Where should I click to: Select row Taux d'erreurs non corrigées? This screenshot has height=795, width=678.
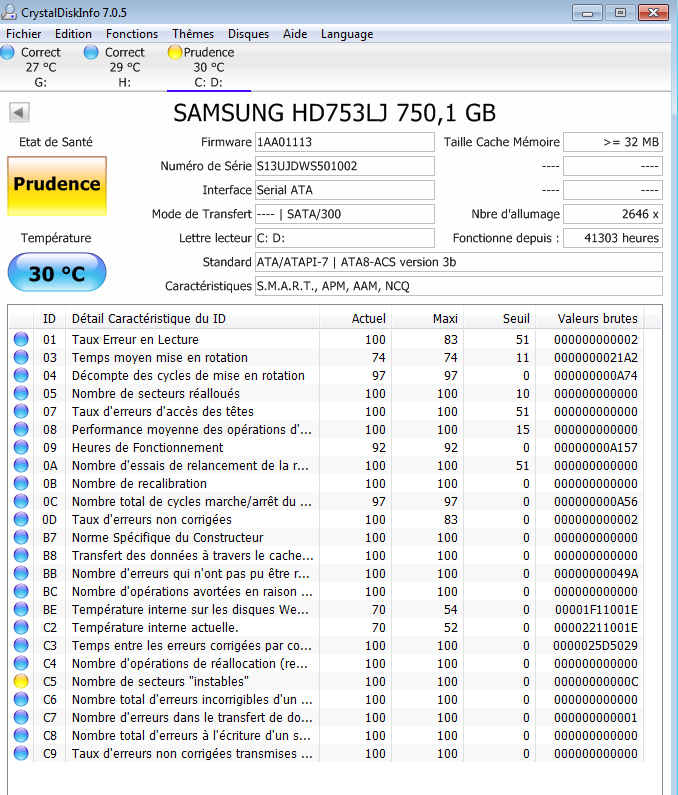pyautogui.click(x=326, y=519)
